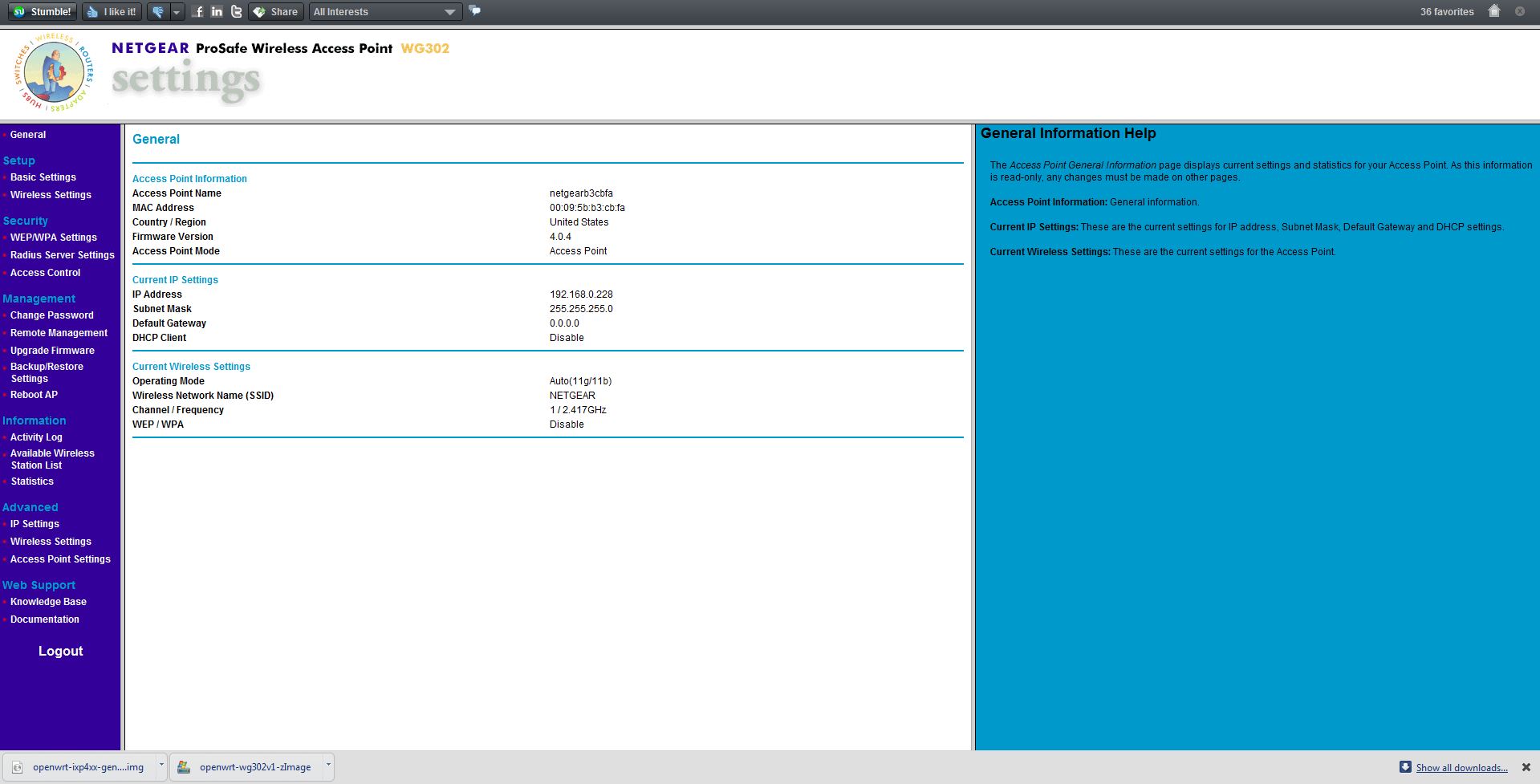
Task: Open Basic Settings under Setup
Action: click(x=43, y=177)
